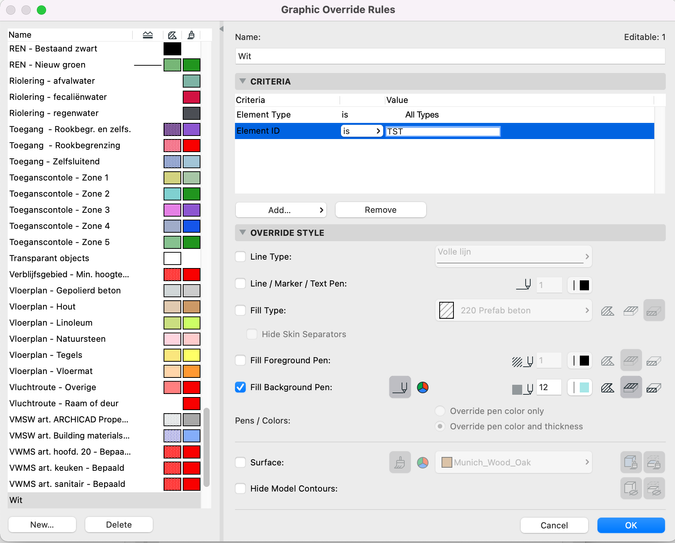Select 'Vluchtroute - Raam of deur' rule

pos(104,403)
